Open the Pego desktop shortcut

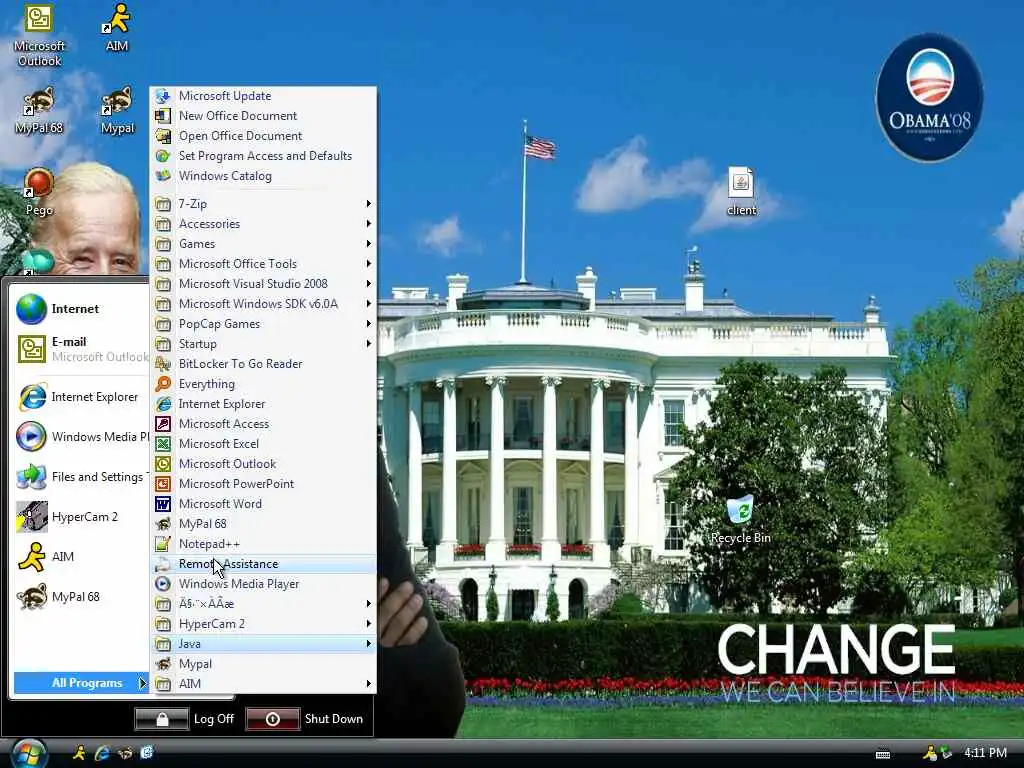click(x=39, y=193)
